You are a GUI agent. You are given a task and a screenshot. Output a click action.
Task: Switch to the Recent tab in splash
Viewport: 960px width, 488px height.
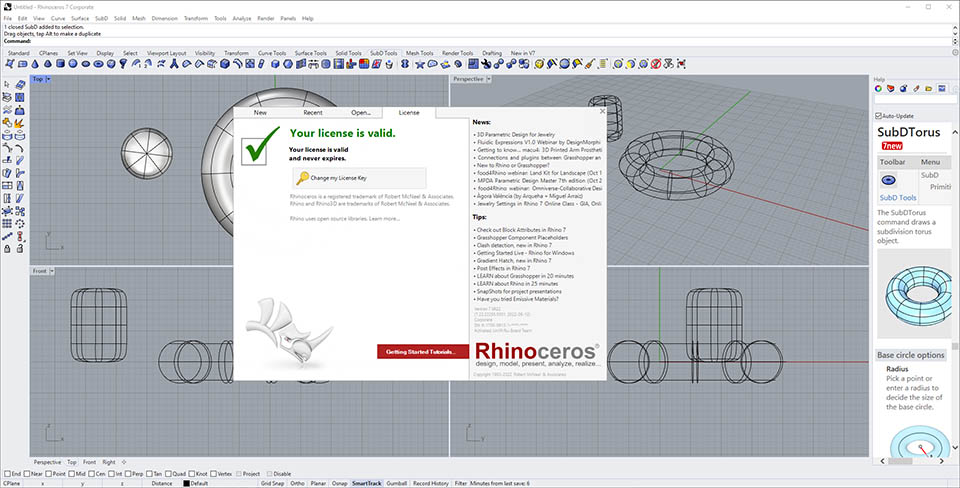point(313,113)
